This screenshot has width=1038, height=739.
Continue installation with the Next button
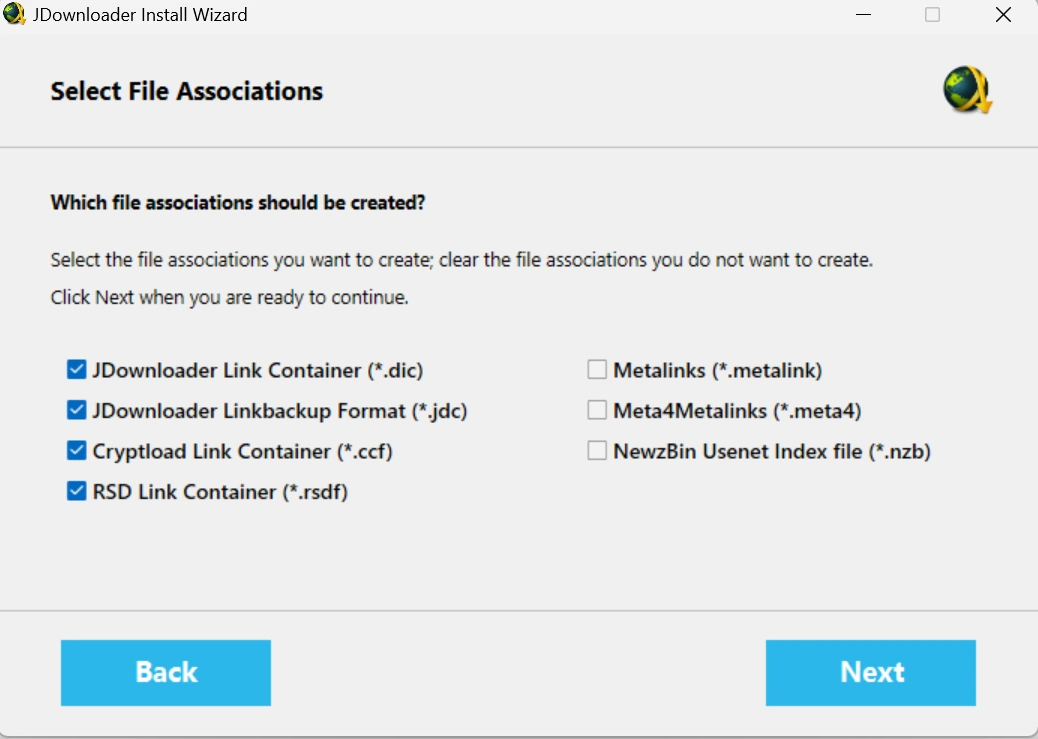[871, 672]
